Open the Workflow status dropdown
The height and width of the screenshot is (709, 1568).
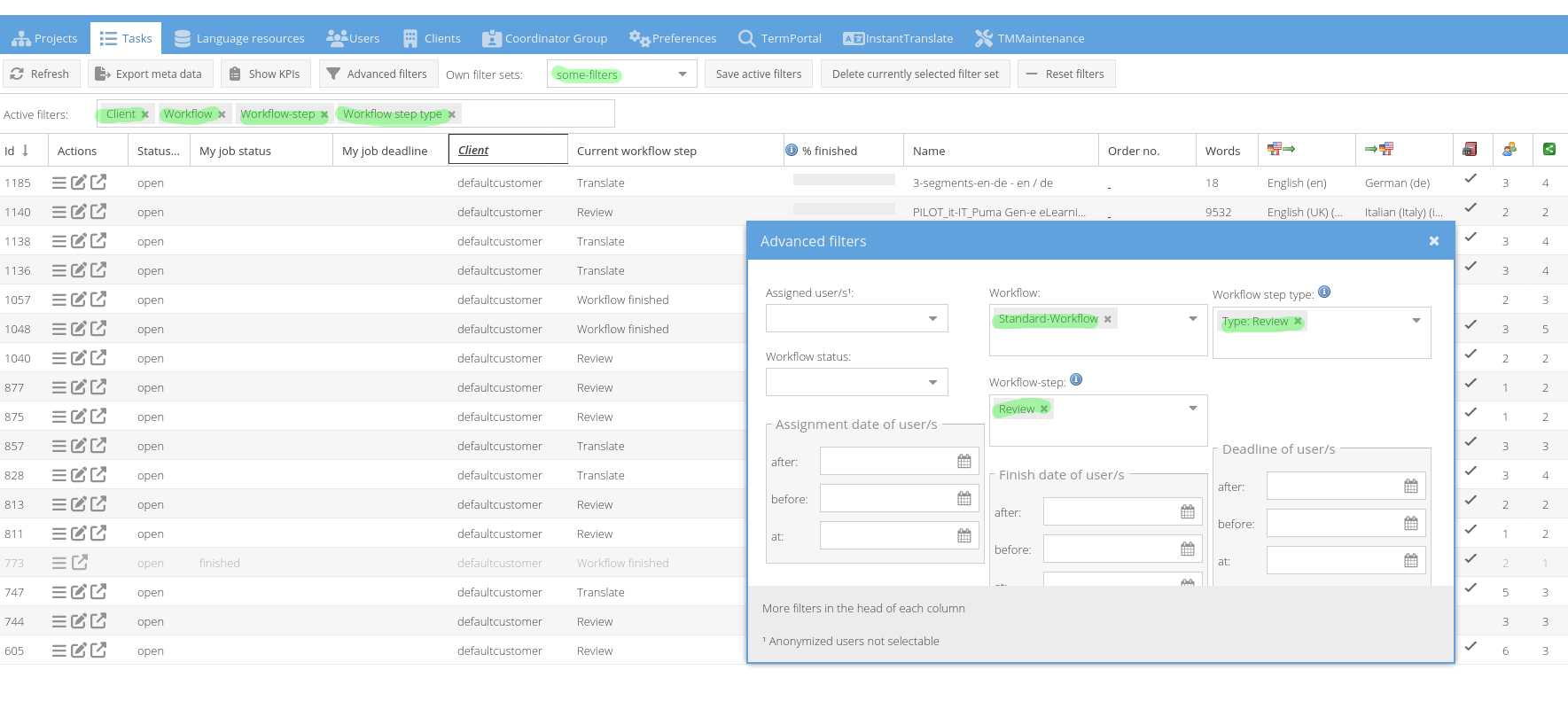[932, 383]
